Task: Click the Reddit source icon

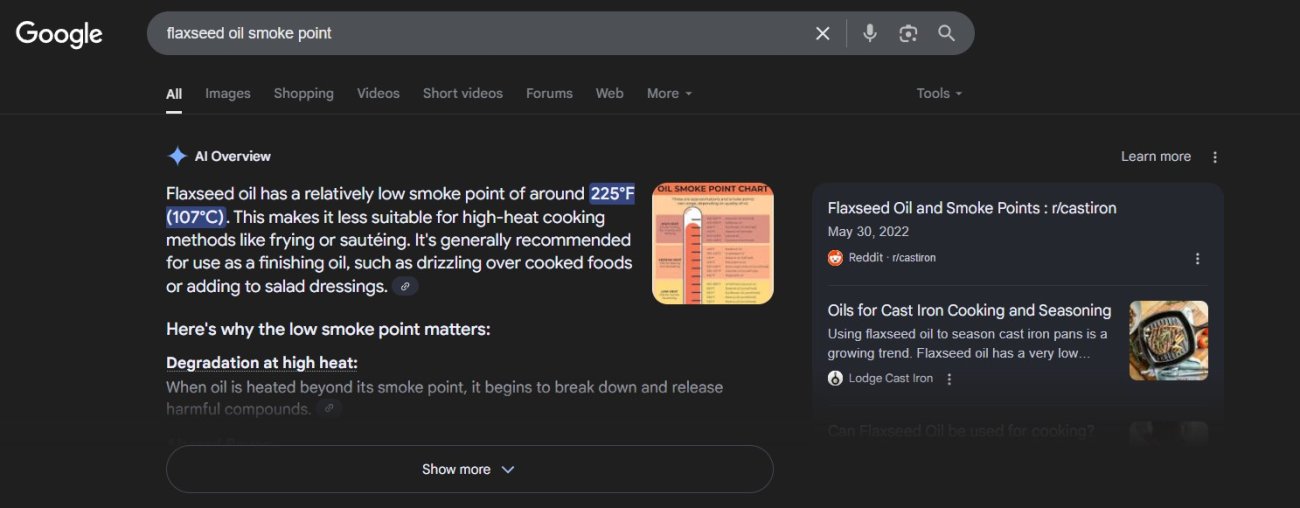Action: (x=836, y=258)
